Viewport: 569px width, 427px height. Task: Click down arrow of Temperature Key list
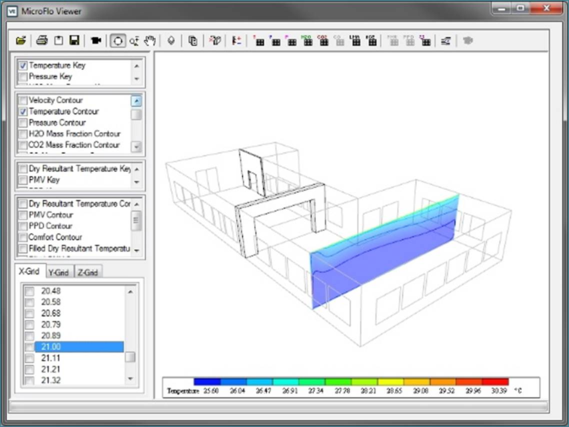136,79
